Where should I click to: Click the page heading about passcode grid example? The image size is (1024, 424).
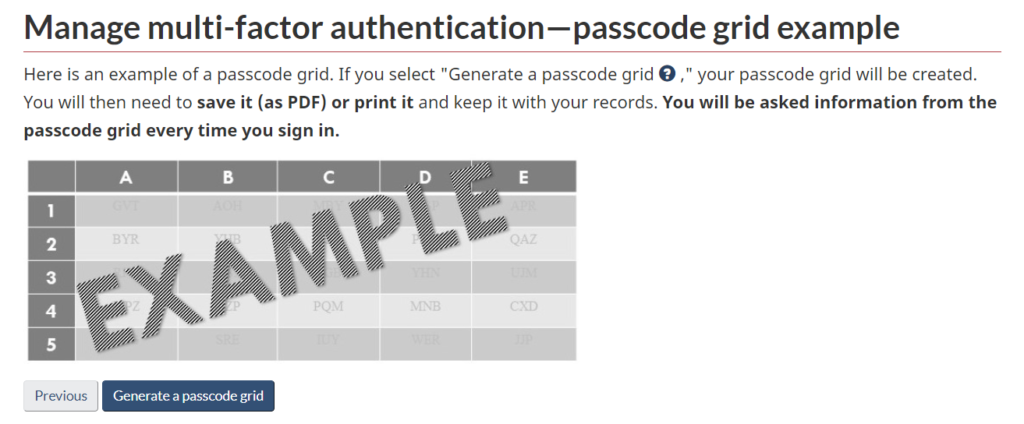pyautogui.click(x=461, y=27)
